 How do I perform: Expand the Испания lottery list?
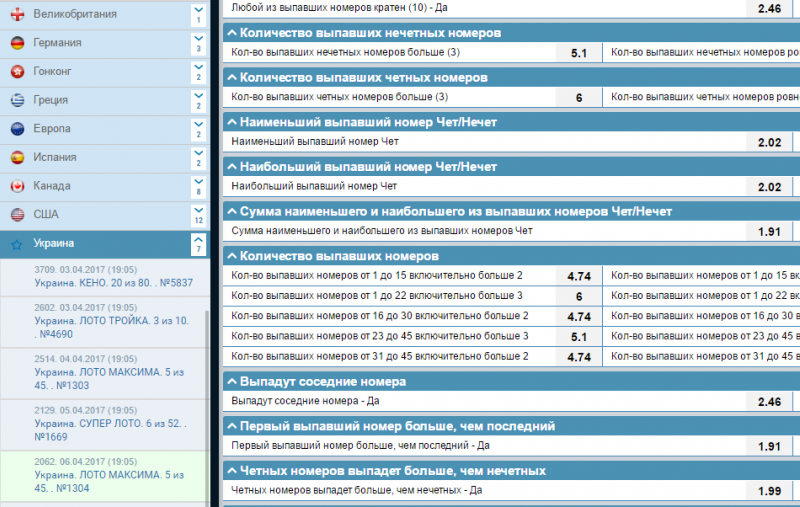198,157
